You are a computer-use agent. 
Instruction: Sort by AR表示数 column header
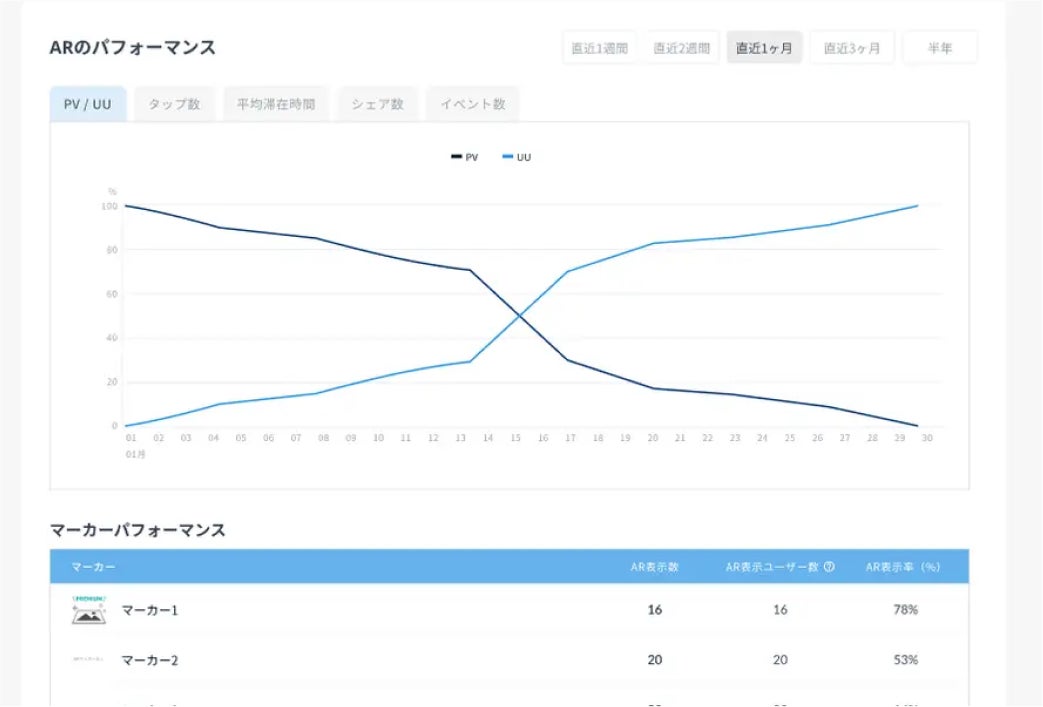(x=654, y=567)
